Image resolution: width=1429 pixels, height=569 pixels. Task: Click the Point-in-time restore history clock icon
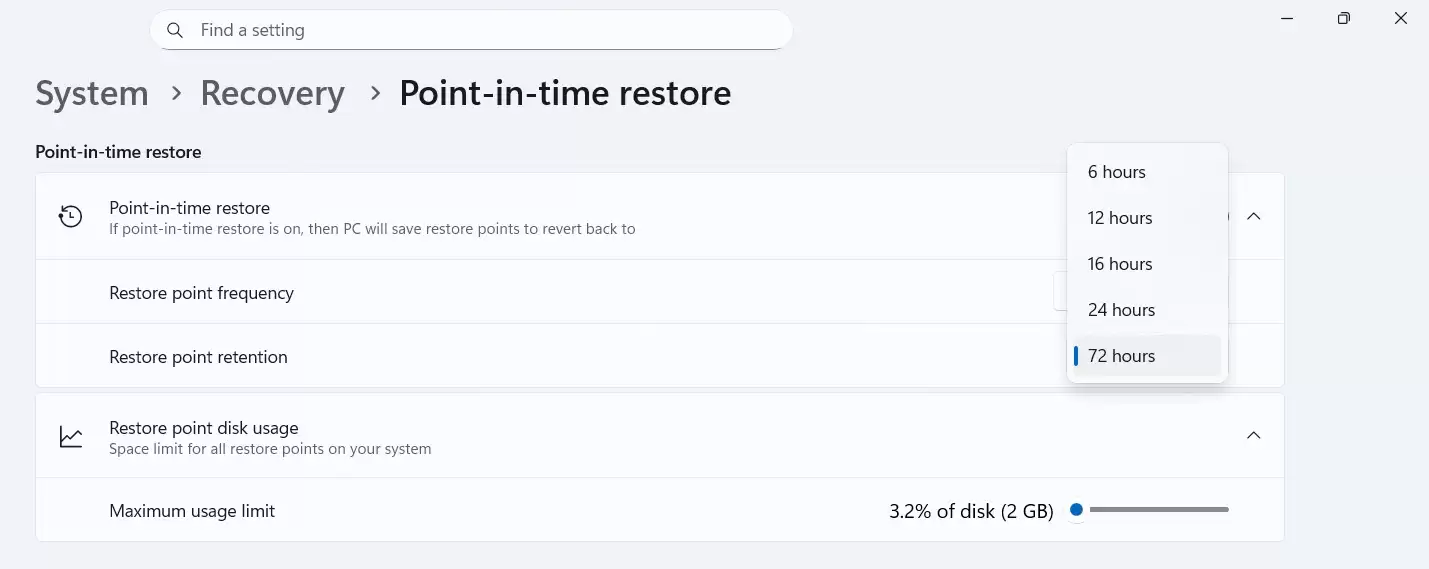point(70,216)
